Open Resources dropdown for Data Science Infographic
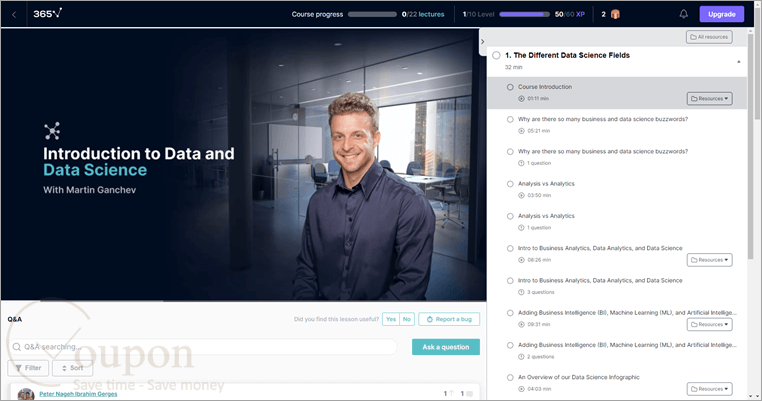 pyautogui.click(x=710, y=389)
